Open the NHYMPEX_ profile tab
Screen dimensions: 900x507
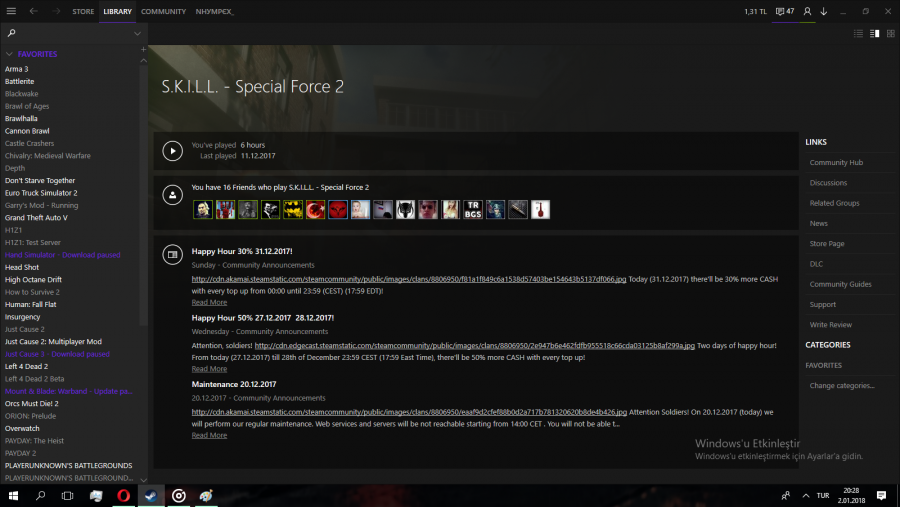(x=214, y=11)
